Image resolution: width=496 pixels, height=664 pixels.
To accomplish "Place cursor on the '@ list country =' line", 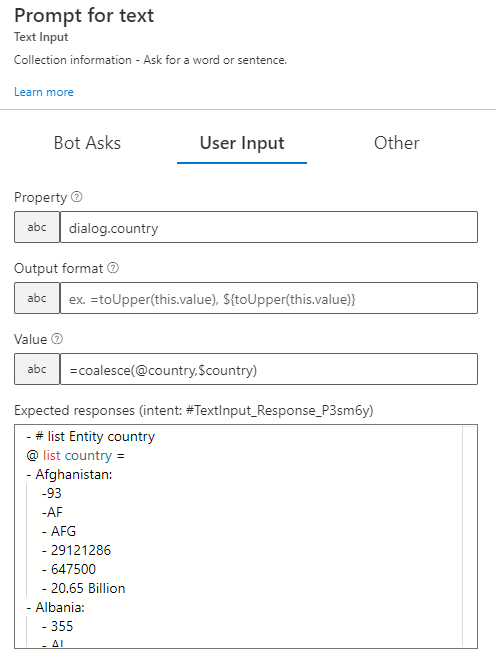I will [x=75, y=455].
